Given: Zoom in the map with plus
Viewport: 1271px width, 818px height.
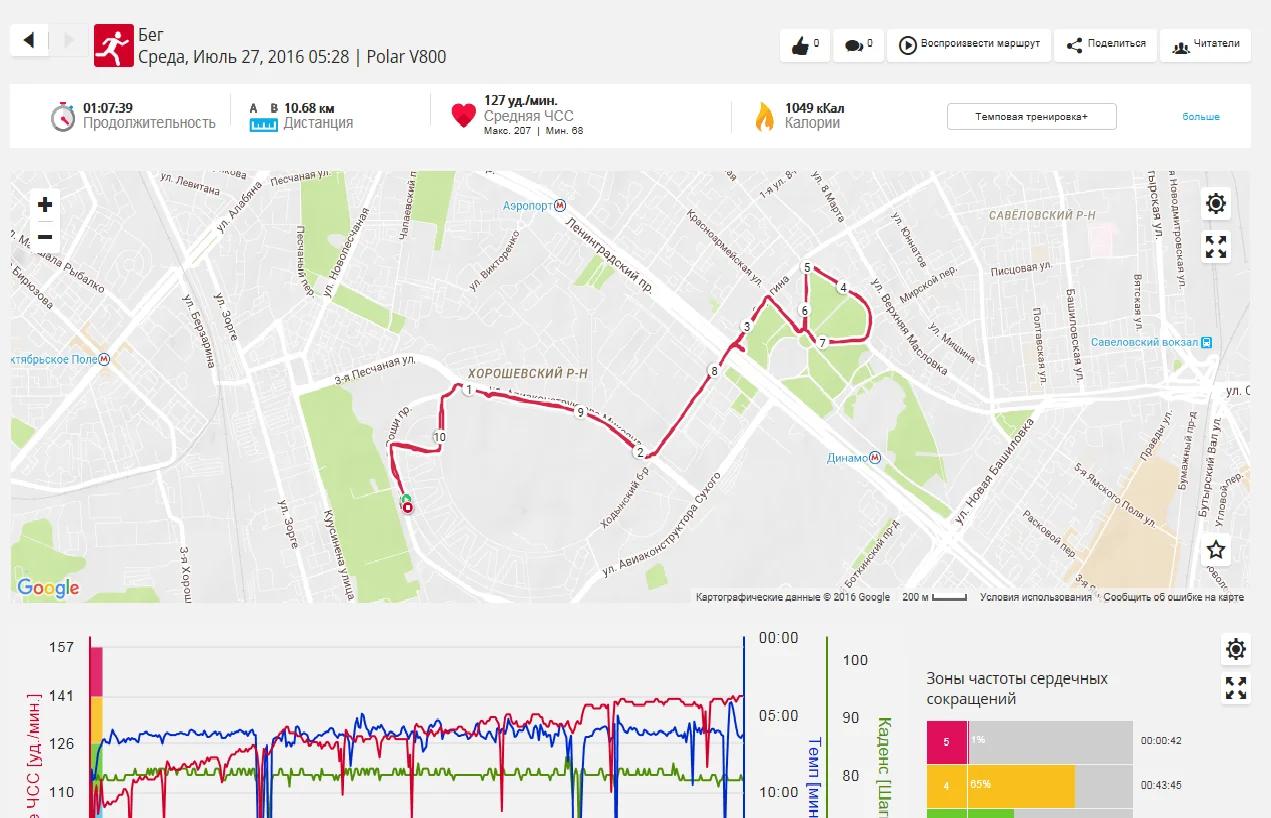Looking at the screenshot, I should click(x=45, y=204).
